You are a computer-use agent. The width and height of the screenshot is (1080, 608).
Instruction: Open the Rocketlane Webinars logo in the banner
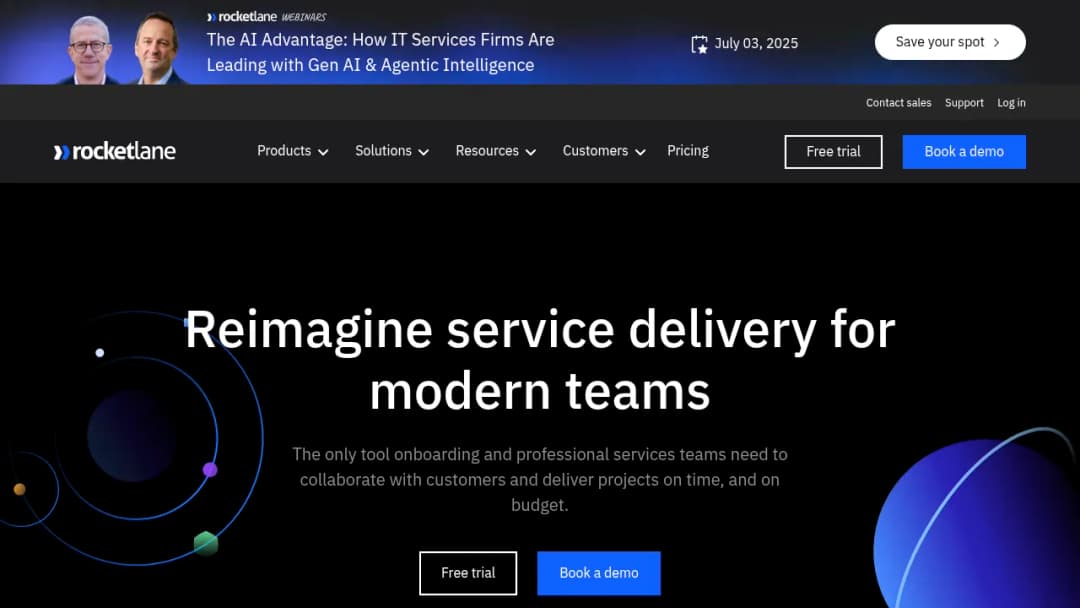click(267, 17)
